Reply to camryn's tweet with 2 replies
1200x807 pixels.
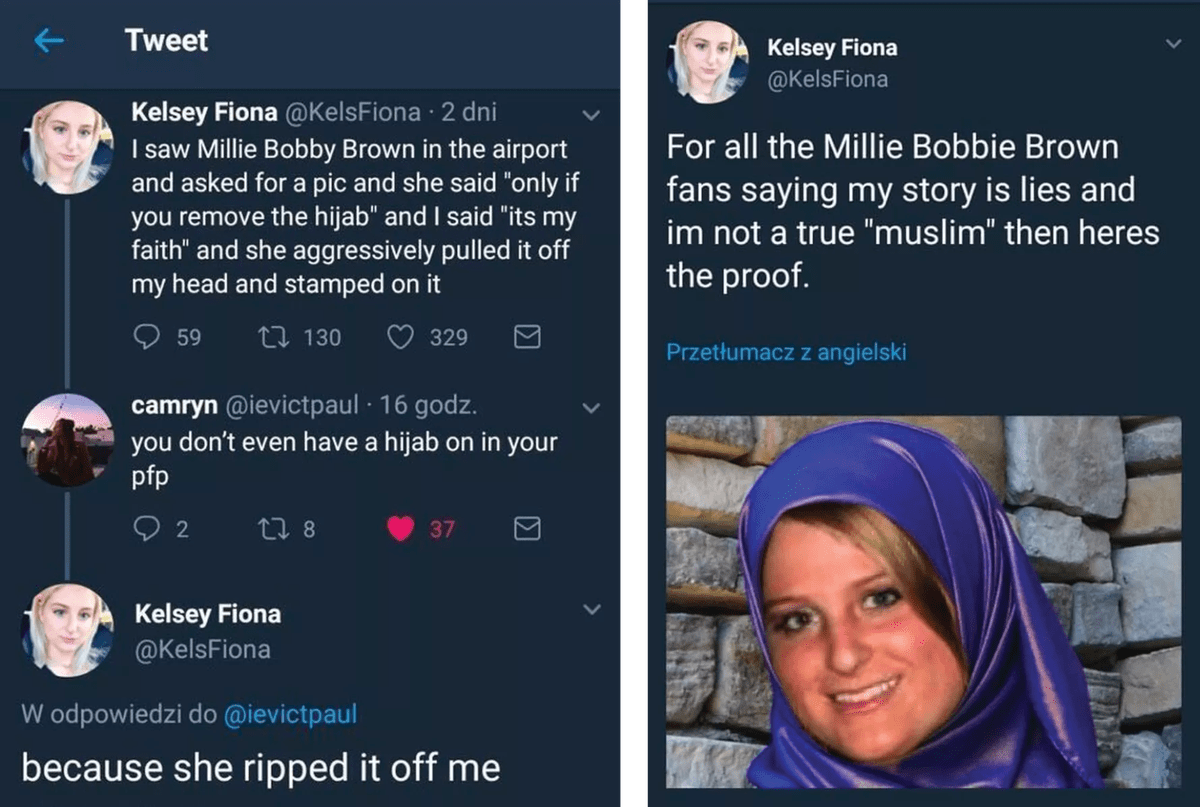pyautogui.click(x=146, y=529)
